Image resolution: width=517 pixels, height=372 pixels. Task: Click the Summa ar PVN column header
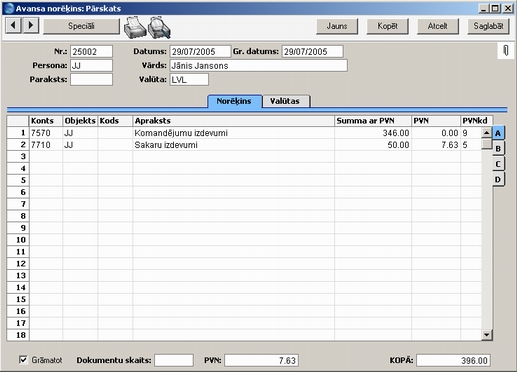pos(373,121)
